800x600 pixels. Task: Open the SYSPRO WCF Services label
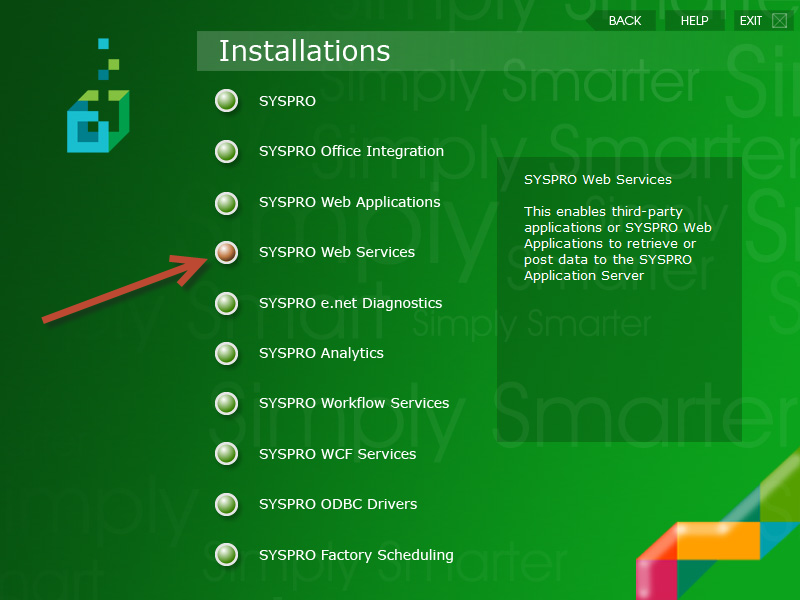[338, 454]
